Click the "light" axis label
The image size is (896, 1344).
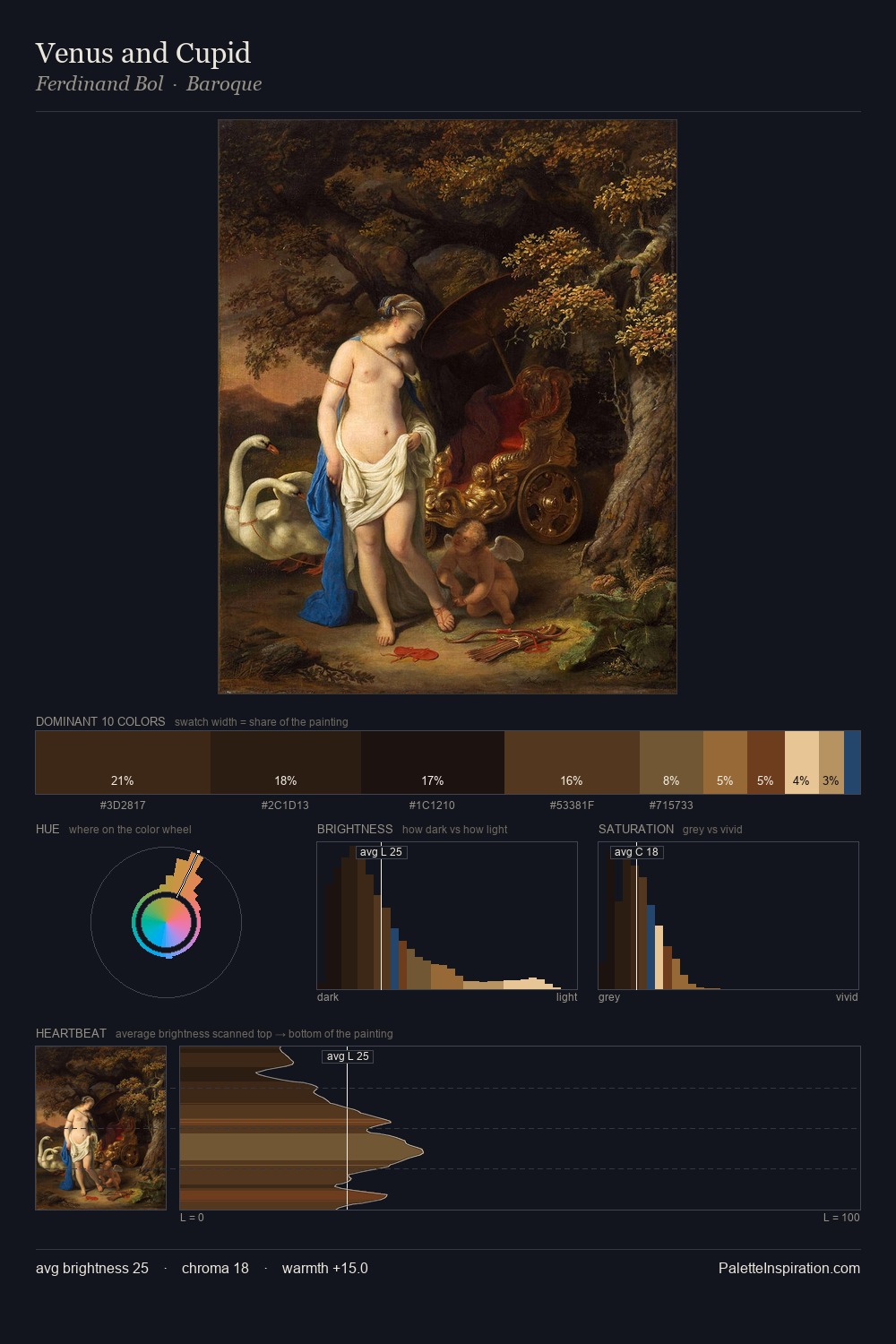pyautogui.click(x=566, y=997)
